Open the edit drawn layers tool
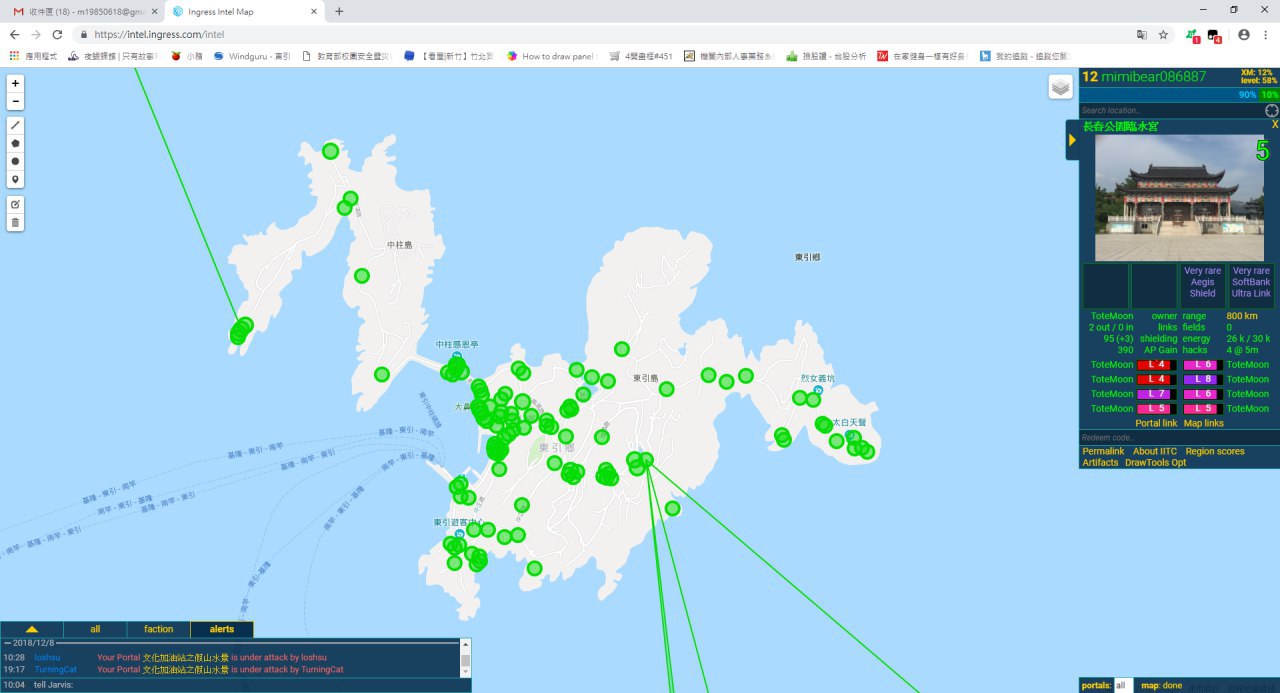 [15, 204]
